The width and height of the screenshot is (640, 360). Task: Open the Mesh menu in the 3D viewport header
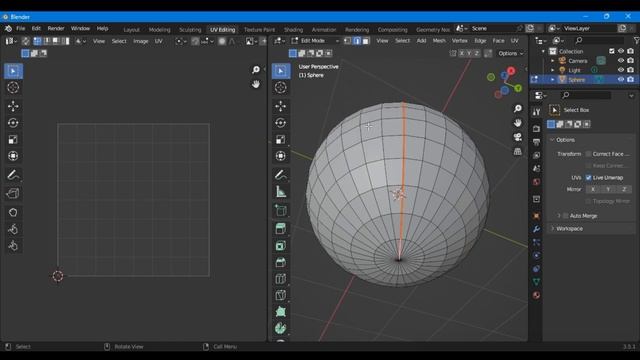click(439, 41)
